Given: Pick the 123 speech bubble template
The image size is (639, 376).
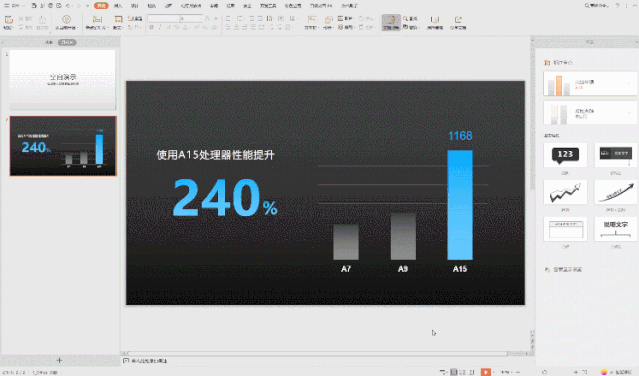Looking at the screenshot, I should 565,155.
